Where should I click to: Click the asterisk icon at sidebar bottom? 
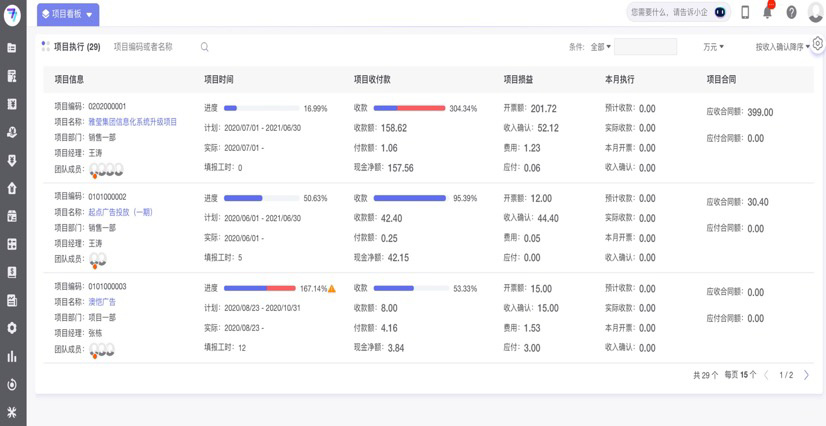(12, 412)
